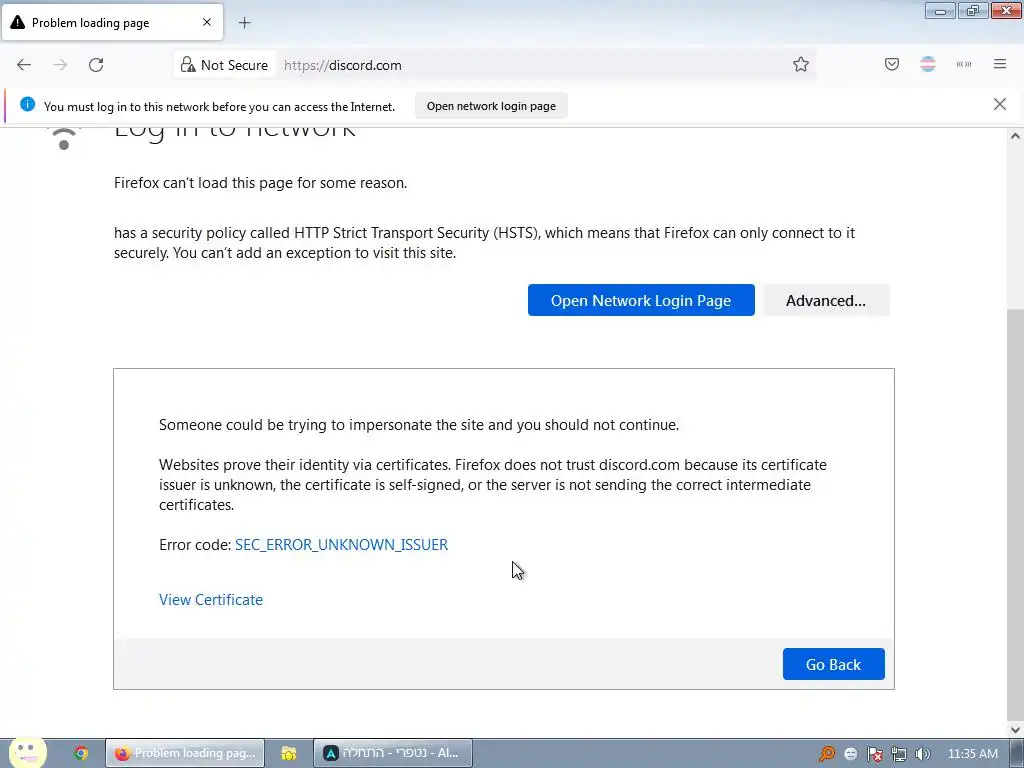
Task: Open the Firefox hamburger menu
Action: 1000,64
